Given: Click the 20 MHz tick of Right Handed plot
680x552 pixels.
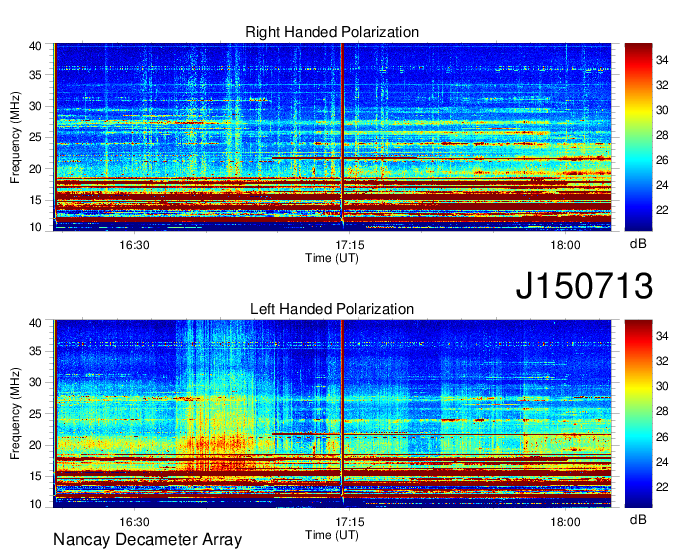Looking at the screenshot, I should 36,169.
